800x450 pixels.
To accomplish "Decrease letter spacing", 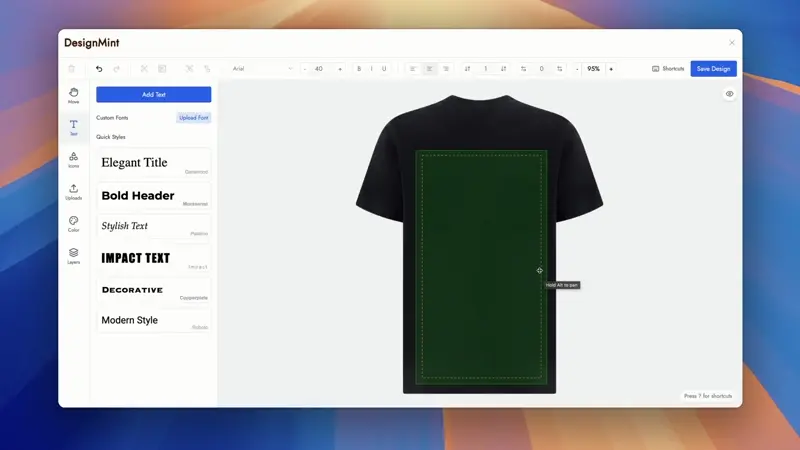I will 523,68.
